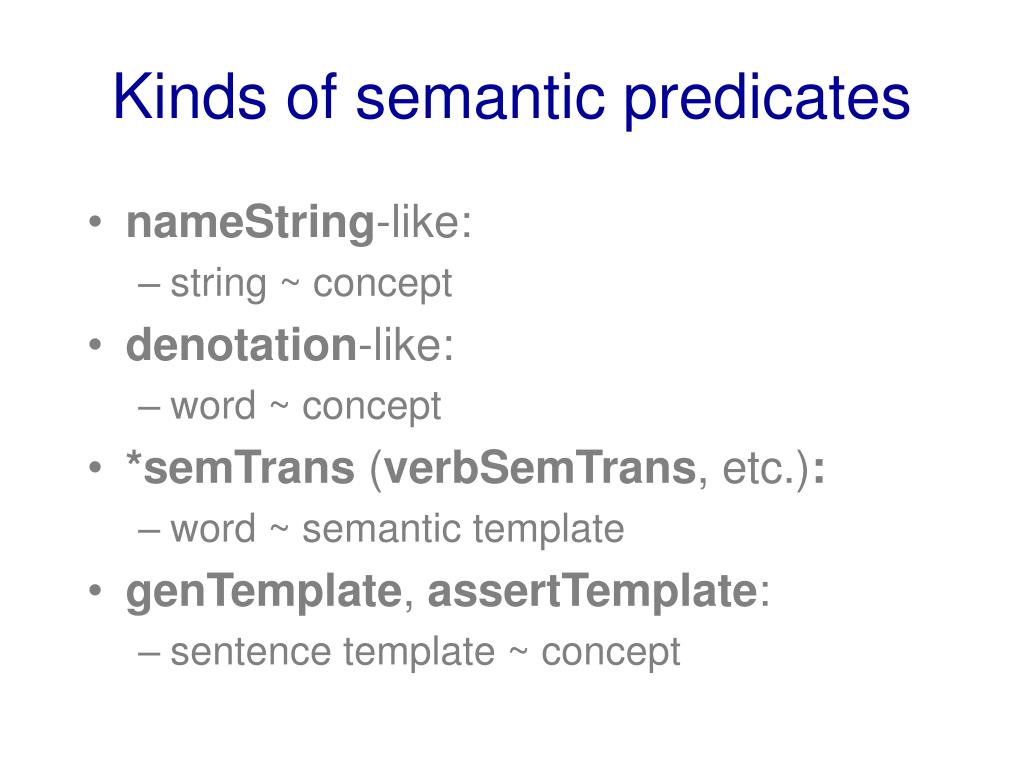Click the text string ~ concept

(311, 283)
